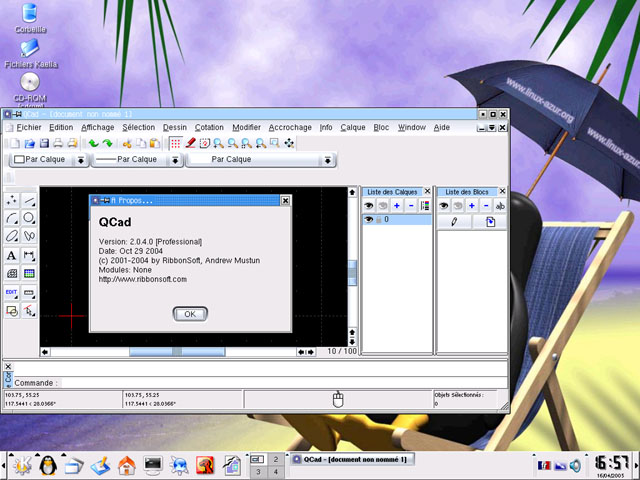The image size is (640, 480).
Task: Click the previous view zoom icon
Action: [x=261, y=143]
